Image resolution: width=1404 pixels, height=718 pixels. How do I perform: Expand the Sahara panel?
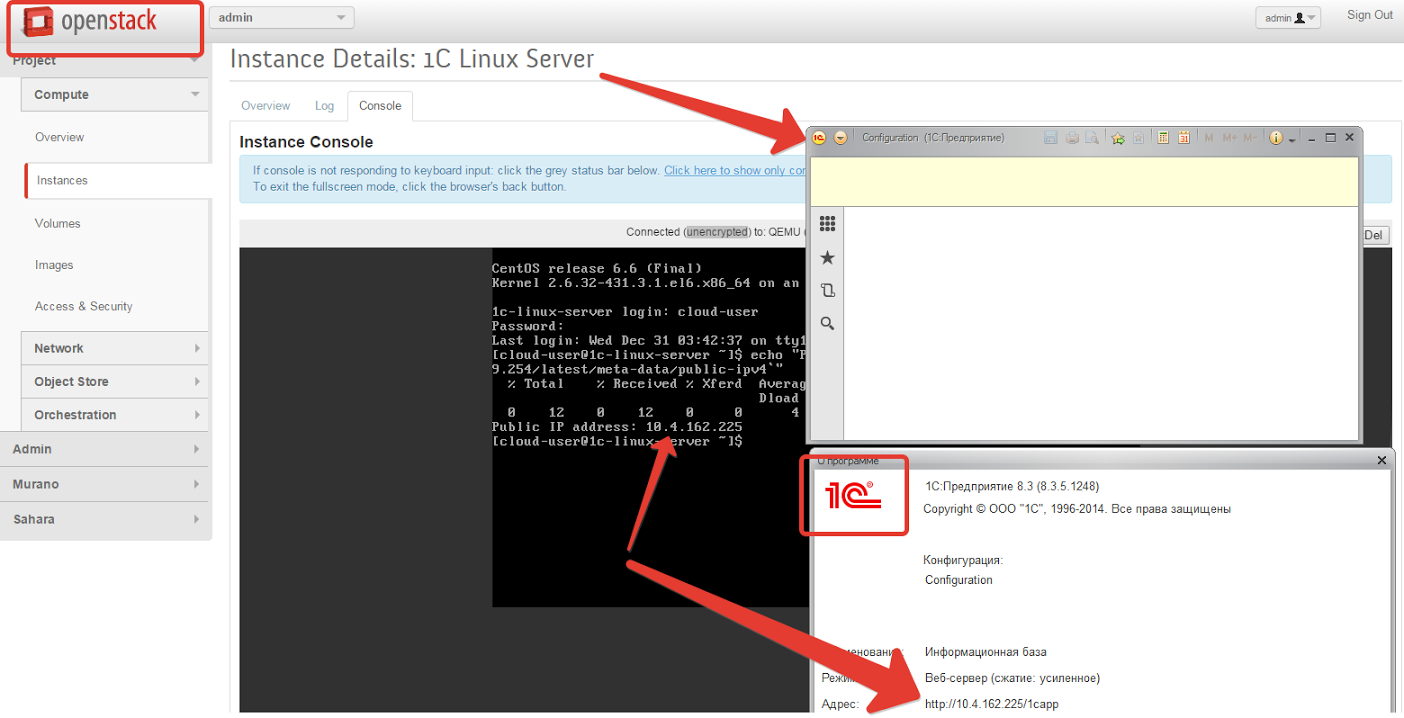point(104,519)
